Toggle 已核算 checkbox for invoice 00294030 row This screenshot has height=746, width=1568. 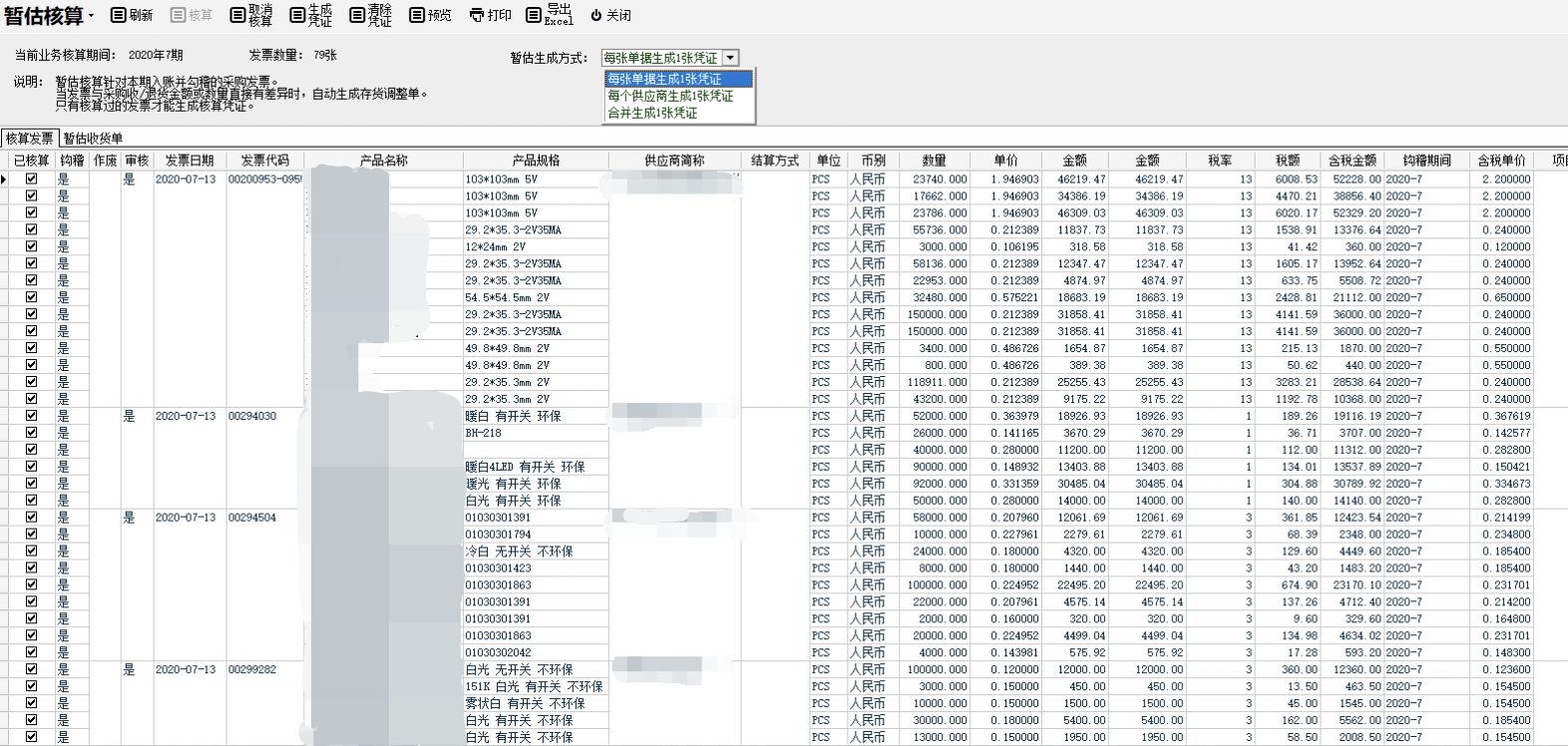pyautogui.click(x=31, y=416)
